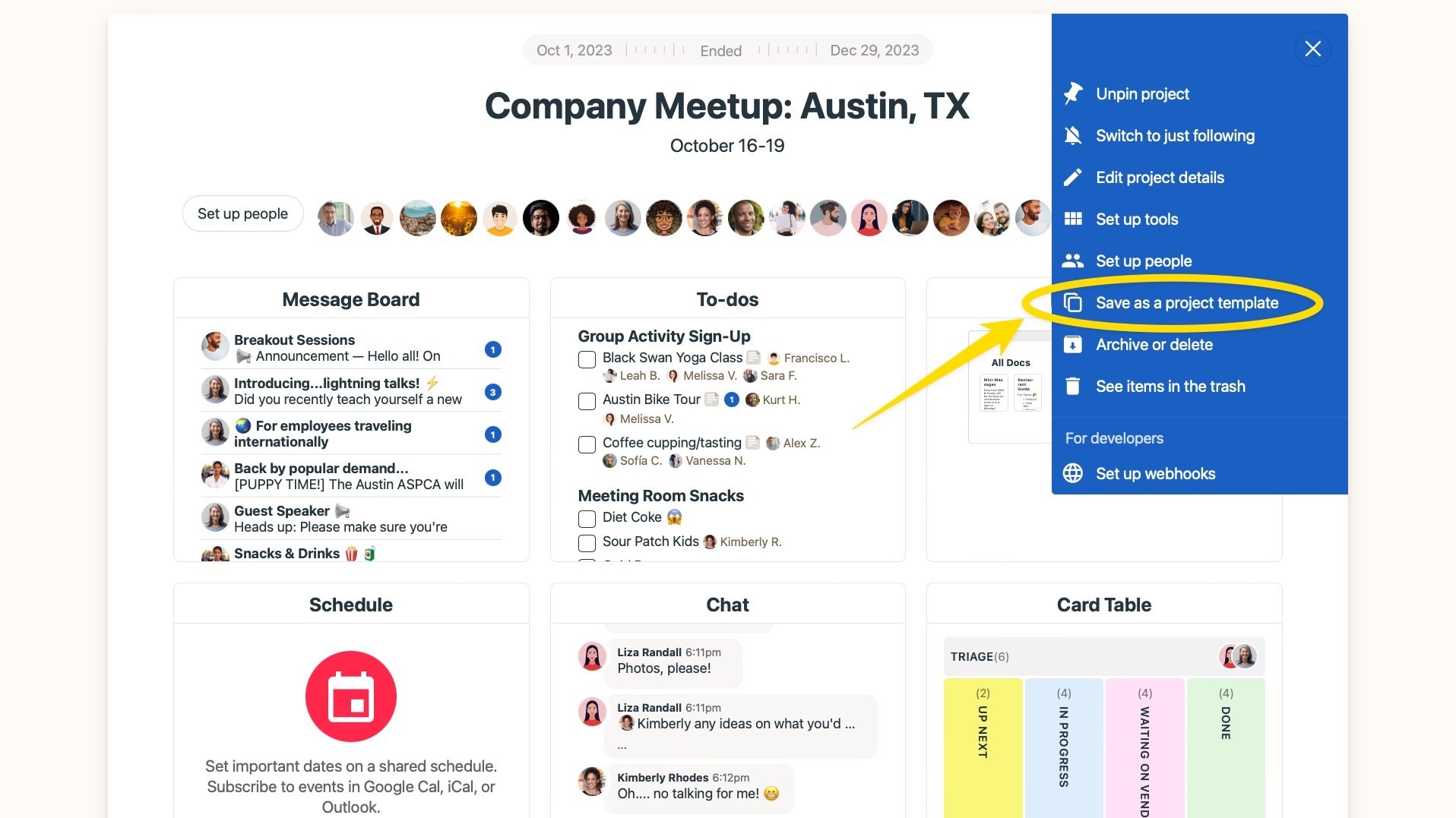
Task: Click unread badge showing 3 on lightning talks
Action: (492, 392)
